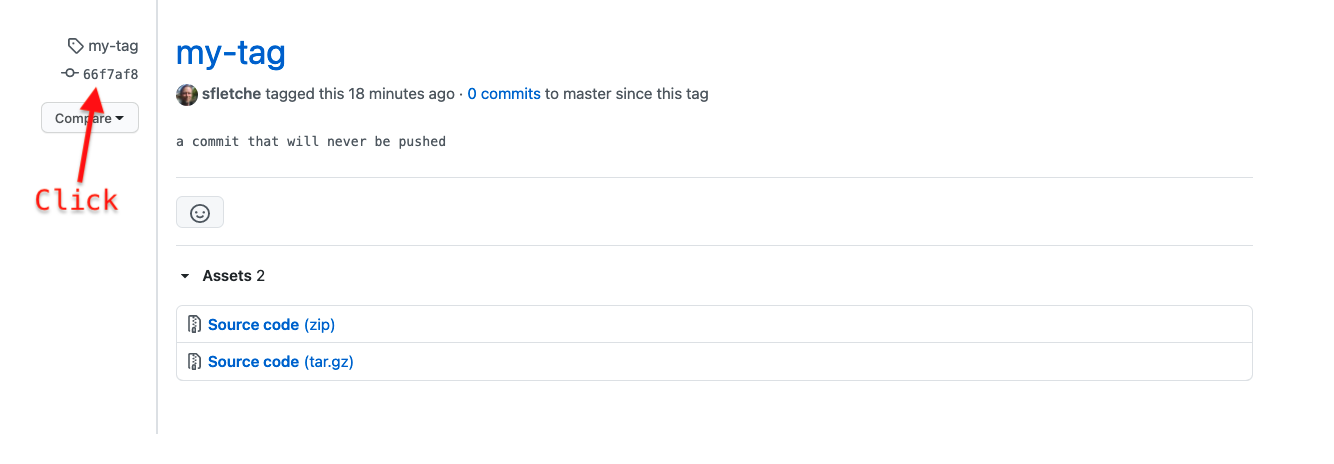The image size is (1334, 464).
Task: Click the my-tag label in sidebar
Action: click(x=113, y=46)
